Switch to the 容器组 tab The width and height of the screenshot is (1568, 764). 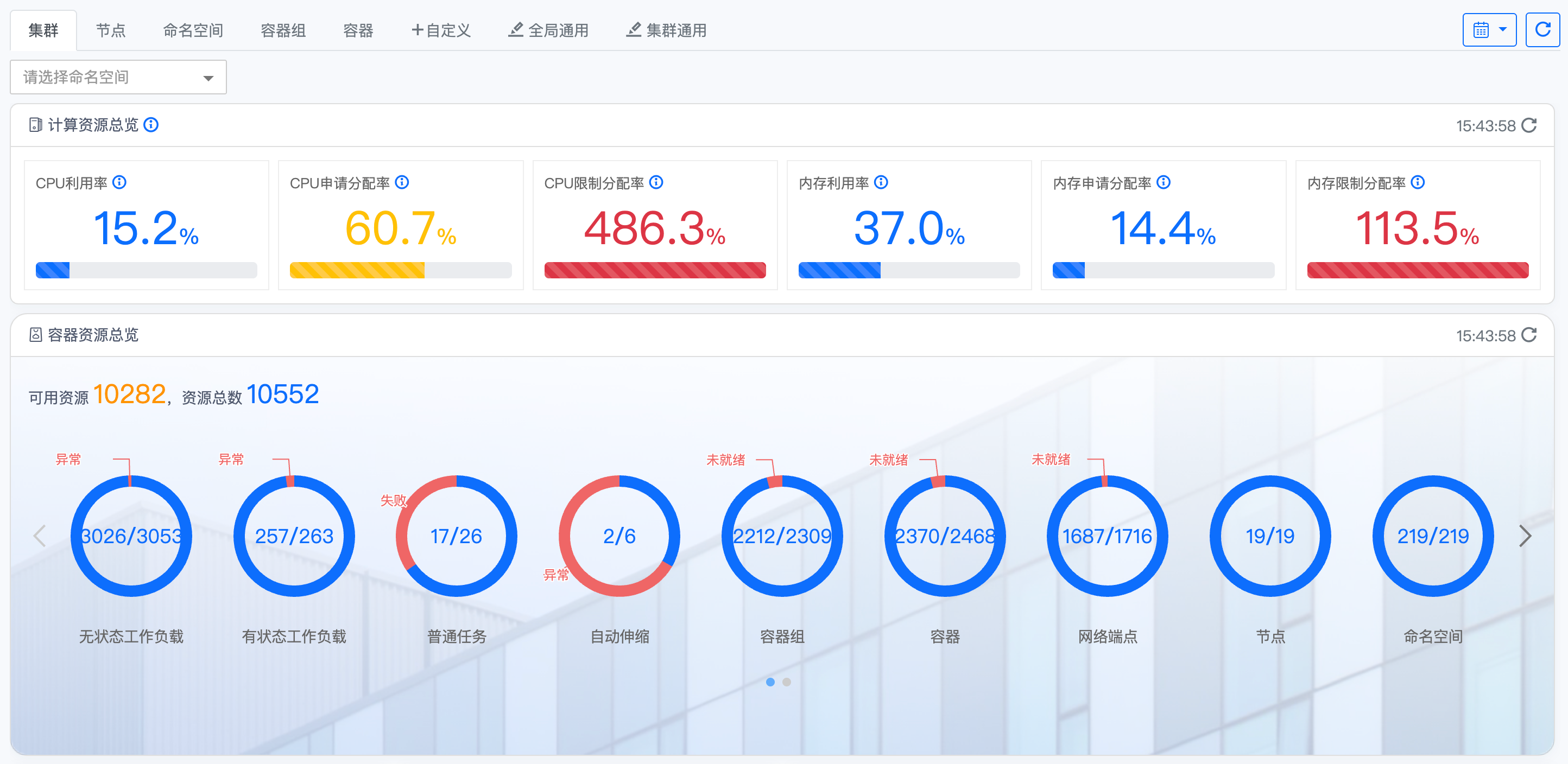[x=283, y=30]
